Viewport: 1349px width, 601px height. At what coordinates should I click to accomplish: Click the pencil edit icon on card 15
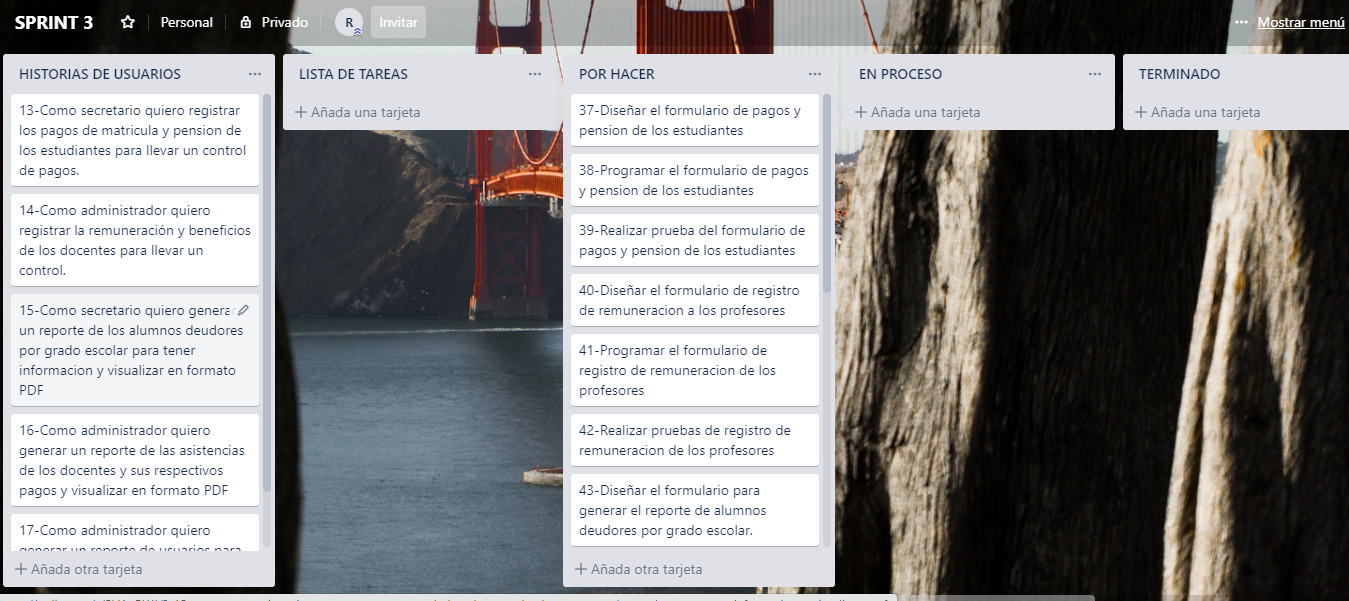click(x=243, y=310)
